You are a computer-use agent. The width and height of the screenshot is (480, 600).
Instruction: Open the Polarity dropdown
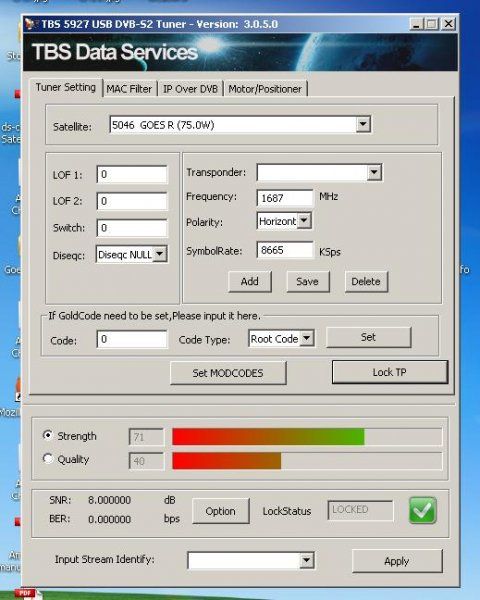(x=304, y=221)
